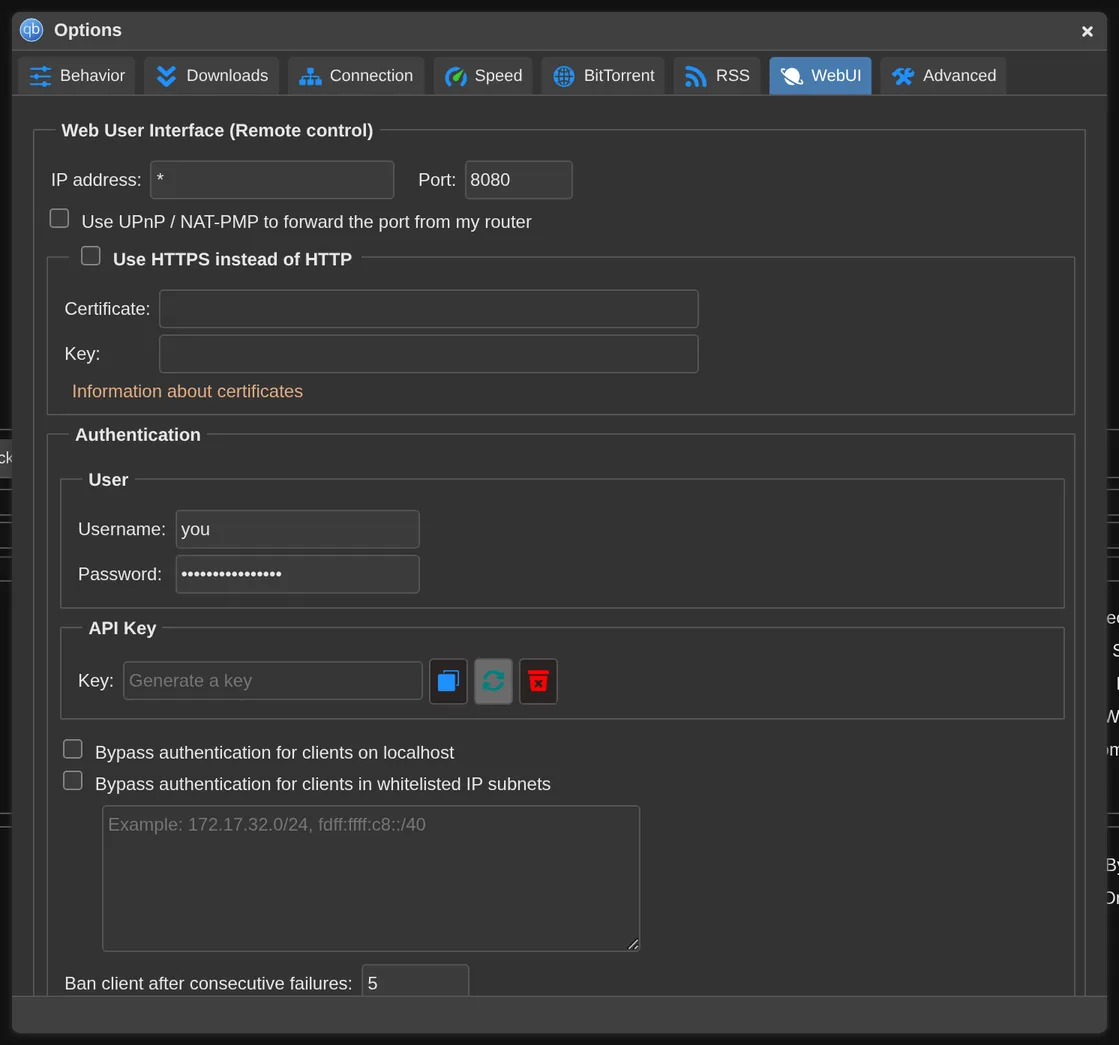The image size is (1119, 1045).
Task: Click the Certificate input field
Action: coord(429,309)
